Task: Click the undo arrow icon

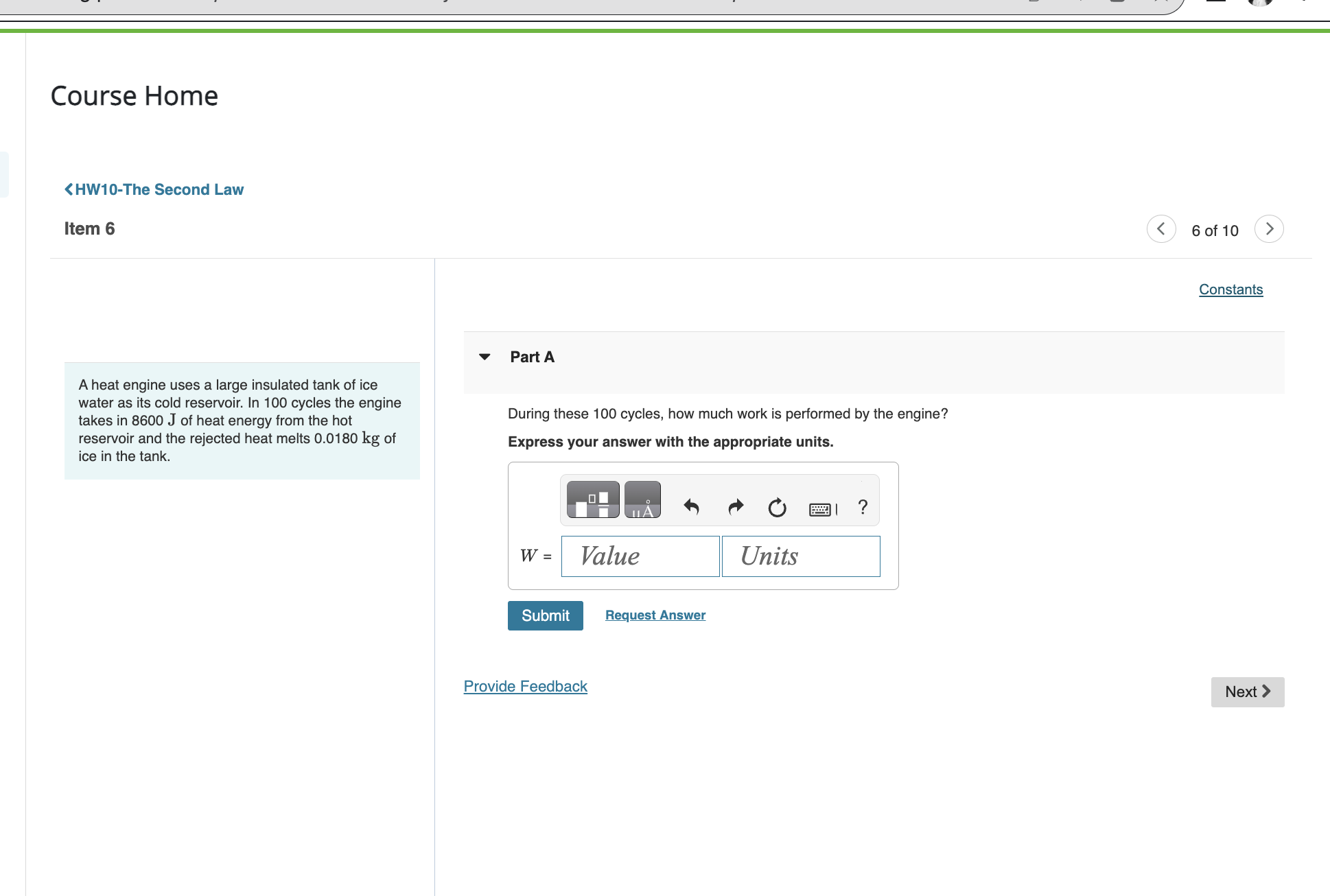Action: (691, 507)
